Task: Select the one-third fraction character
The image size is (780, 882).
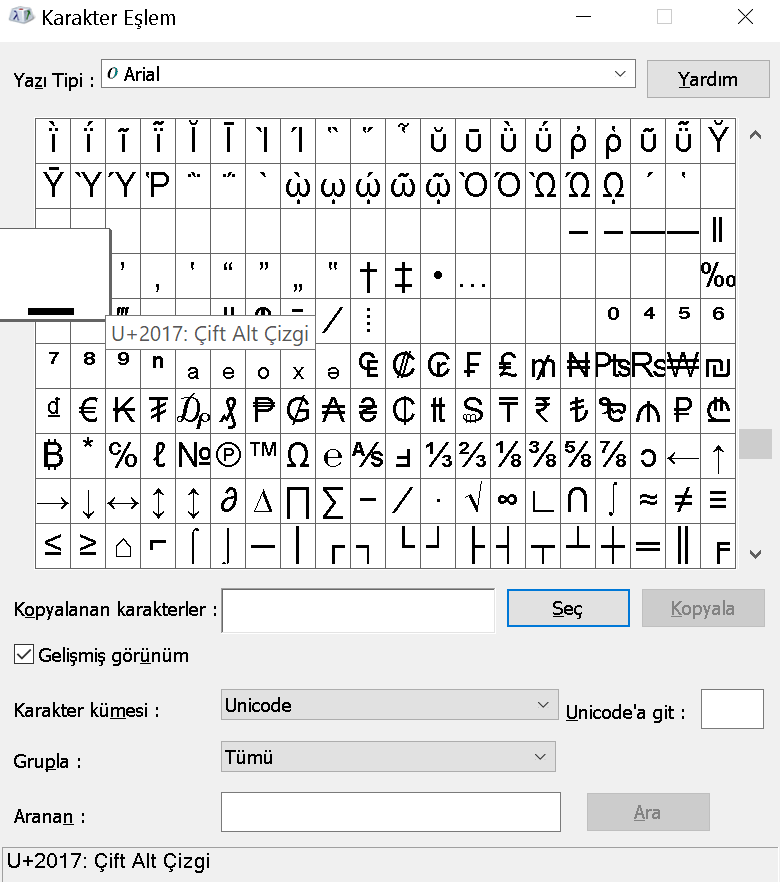Action: tap(437, 455)
